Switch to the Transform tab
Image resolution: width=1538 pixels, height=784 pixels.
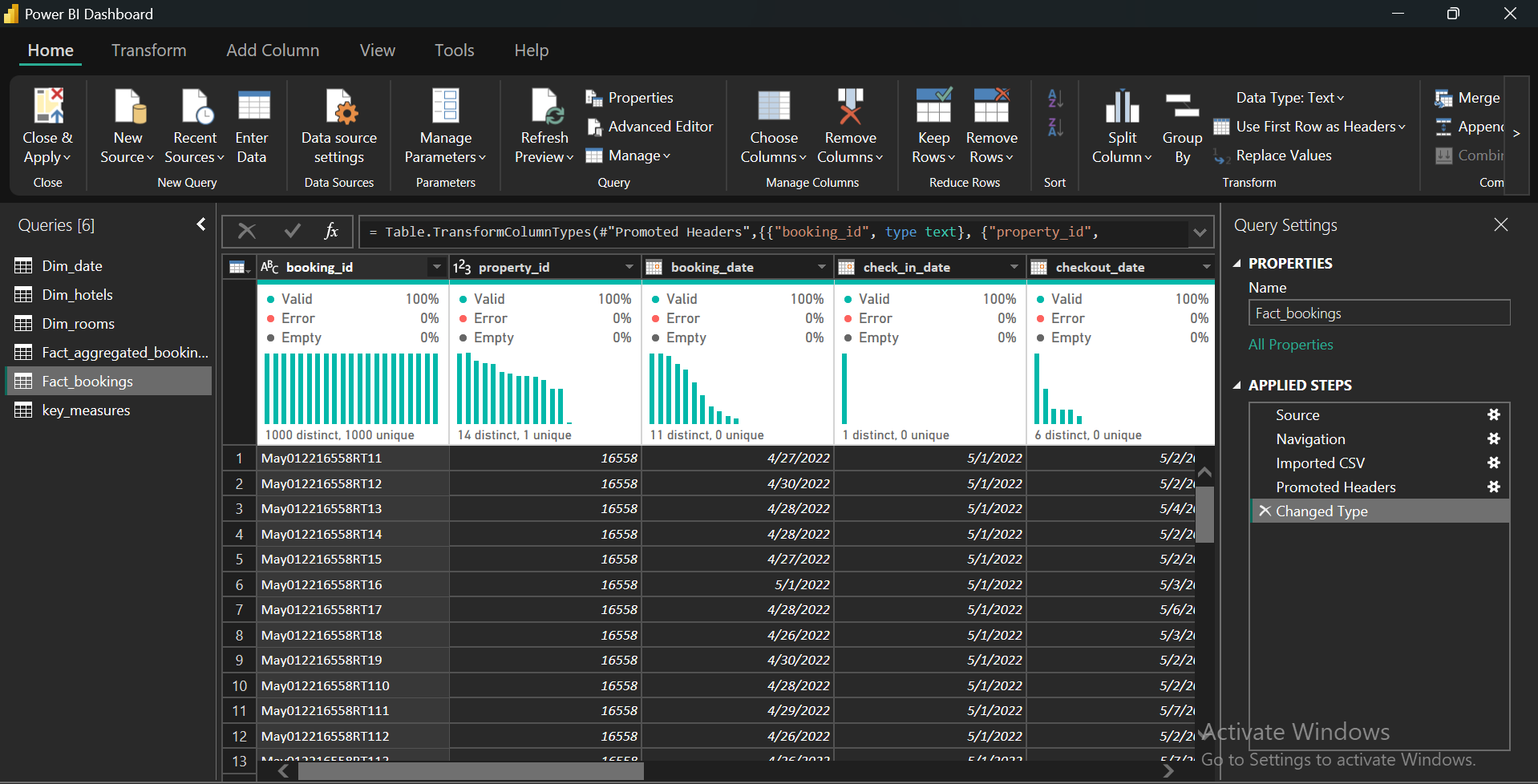(149, 51)
